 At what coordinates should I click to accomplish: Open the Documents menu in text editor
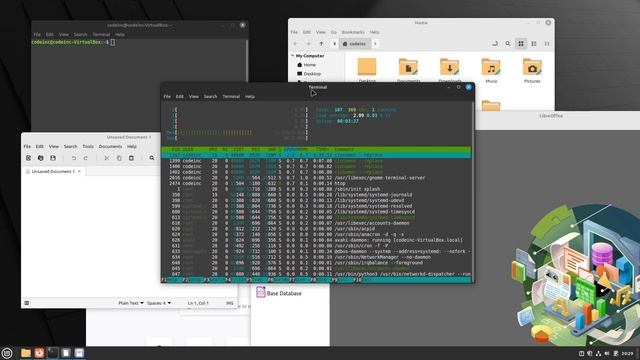[110, 147]
